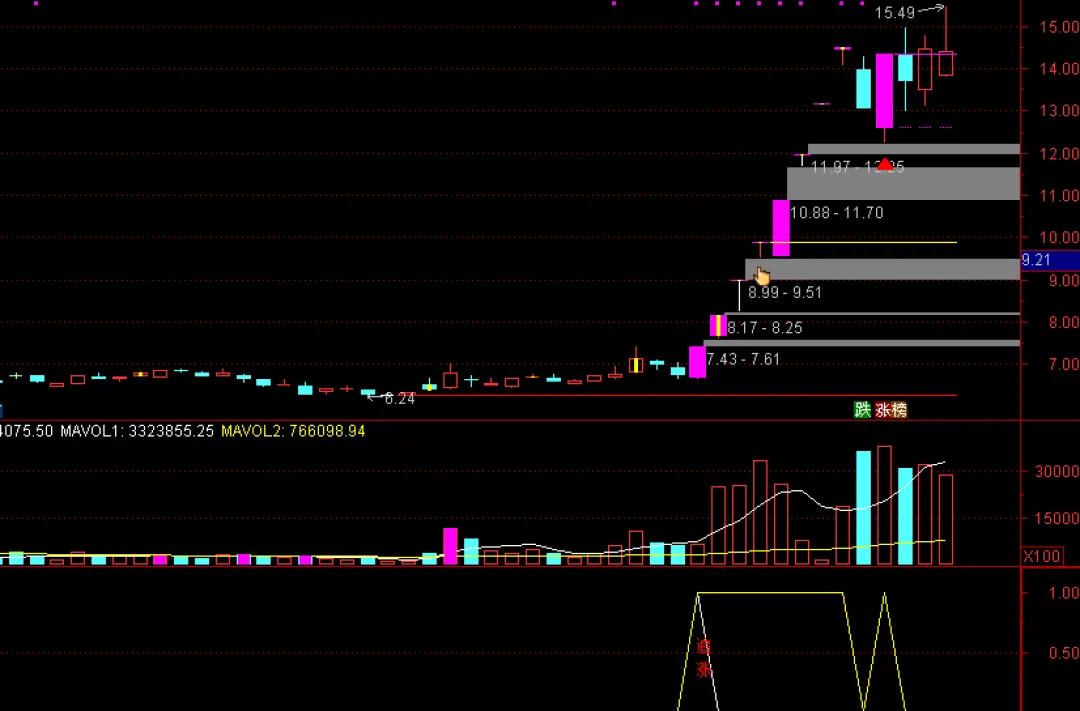Click the red 追涨 signal label
This screenshot has width=1080, height=711.
[x=703, y=658]
